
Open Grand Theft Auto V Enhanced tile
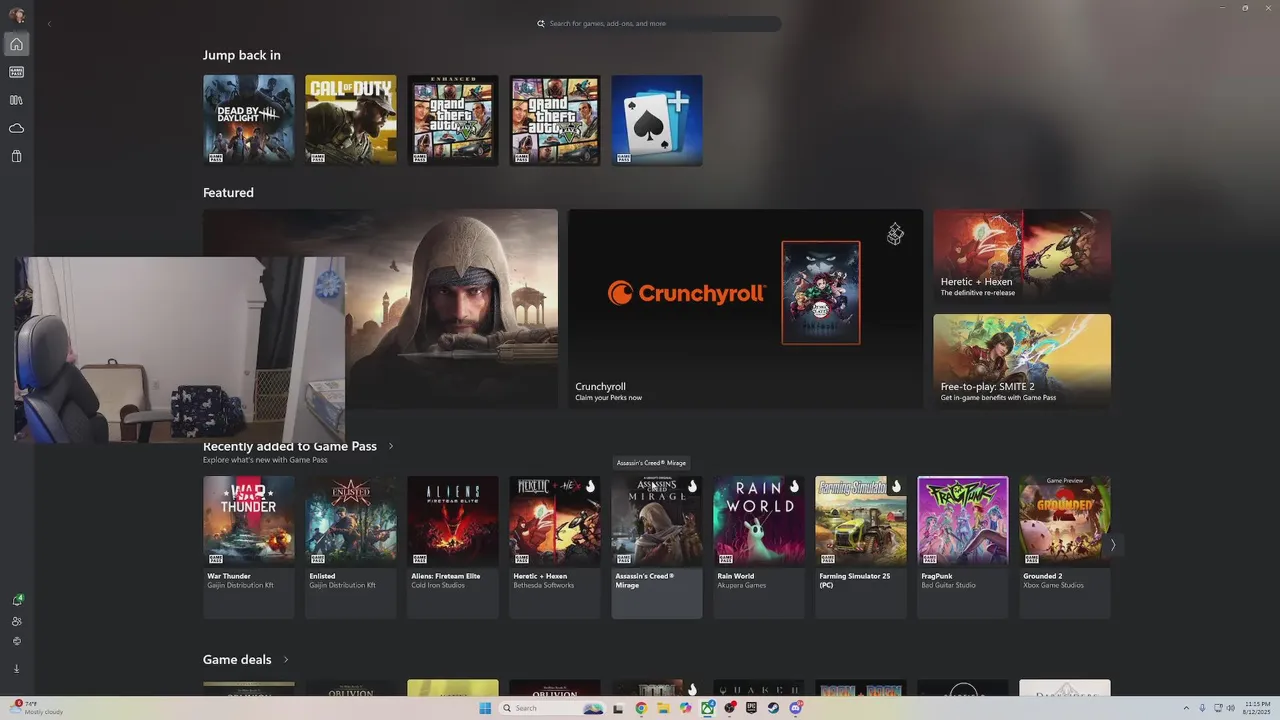[x=453, y=120]
